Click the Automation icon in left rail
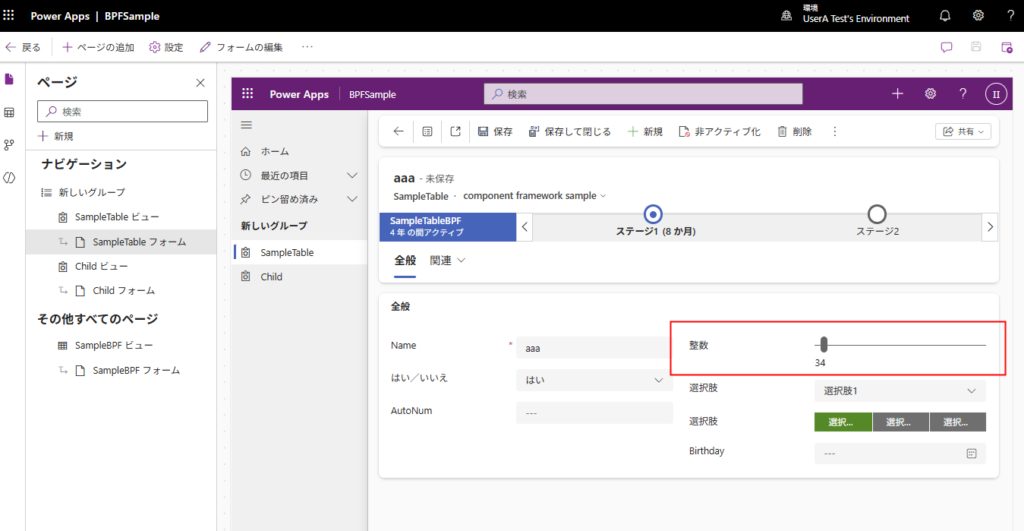The width and height of the screenshot is (1024, 531). click(x=10, y=145)
